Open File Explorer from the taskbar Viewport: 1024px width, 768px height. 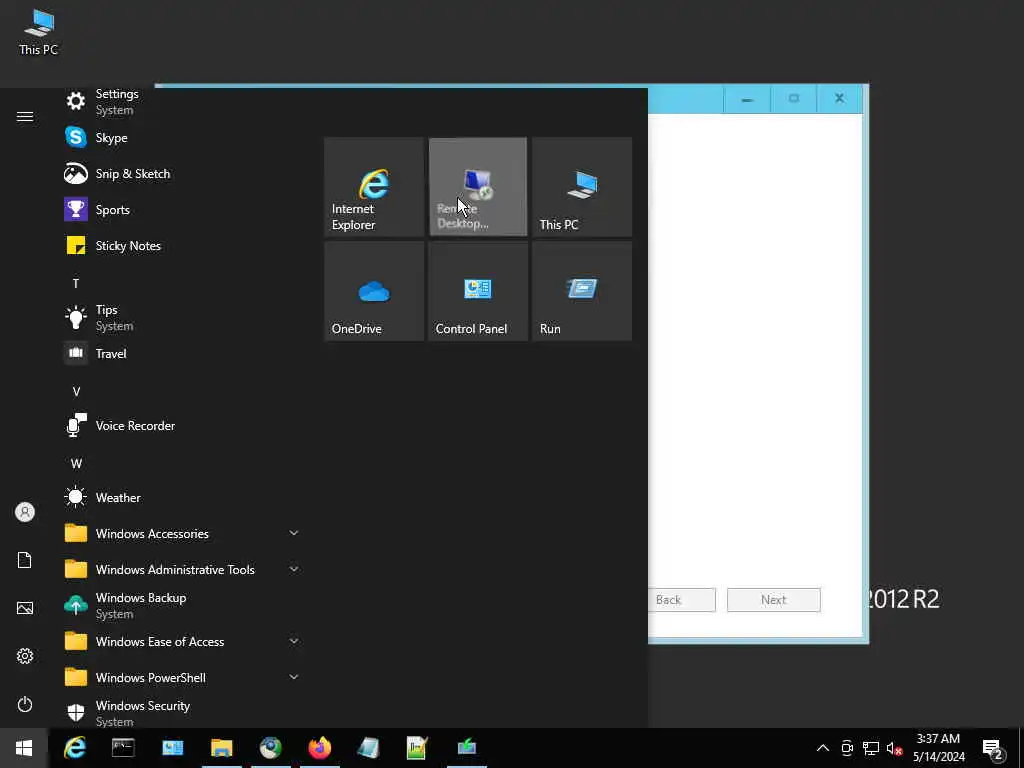coord(221,748)
